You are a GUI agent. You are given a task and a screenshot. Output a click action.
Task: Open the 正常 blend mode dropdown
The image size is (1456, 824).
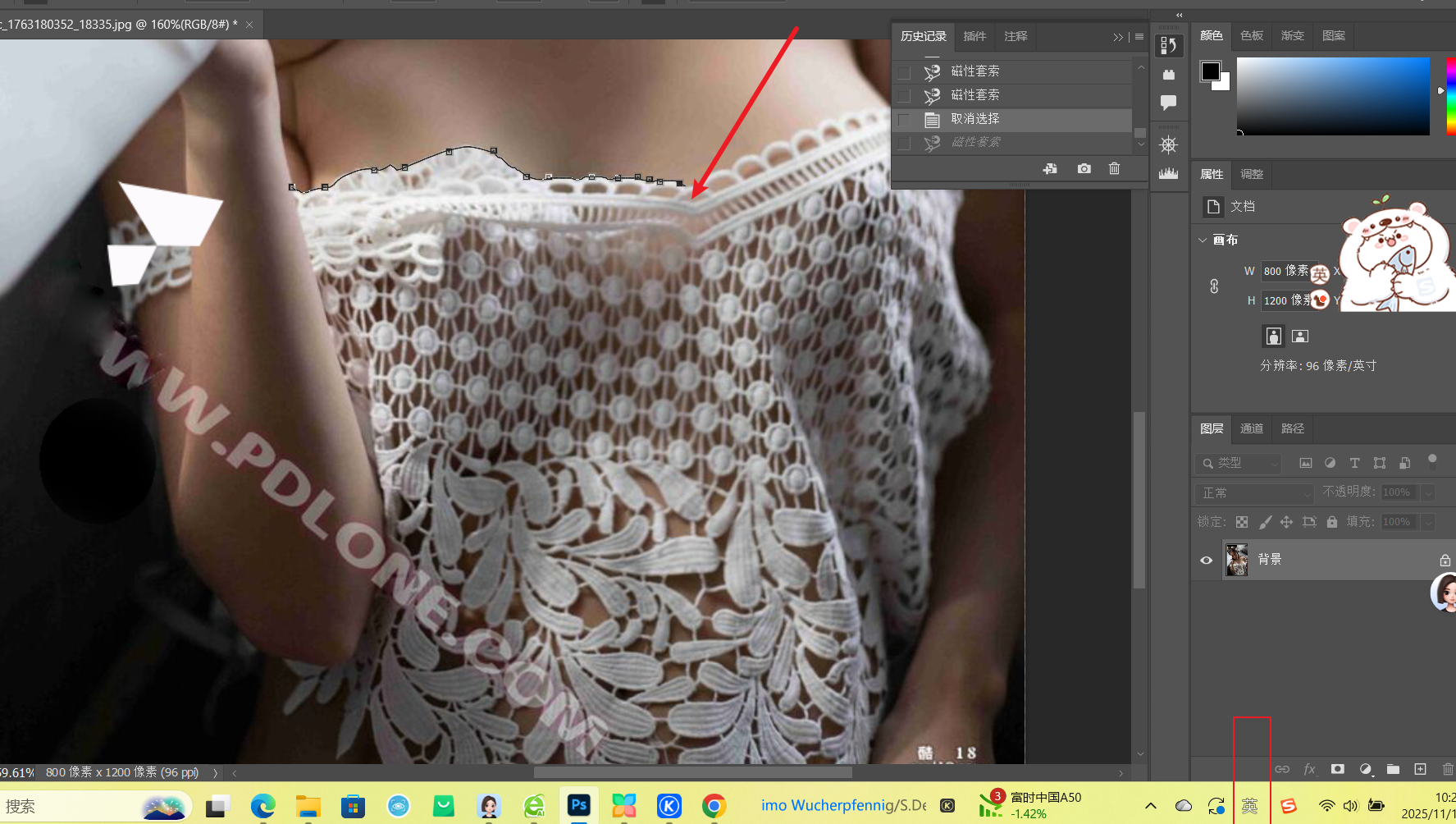coord(1255,492)
